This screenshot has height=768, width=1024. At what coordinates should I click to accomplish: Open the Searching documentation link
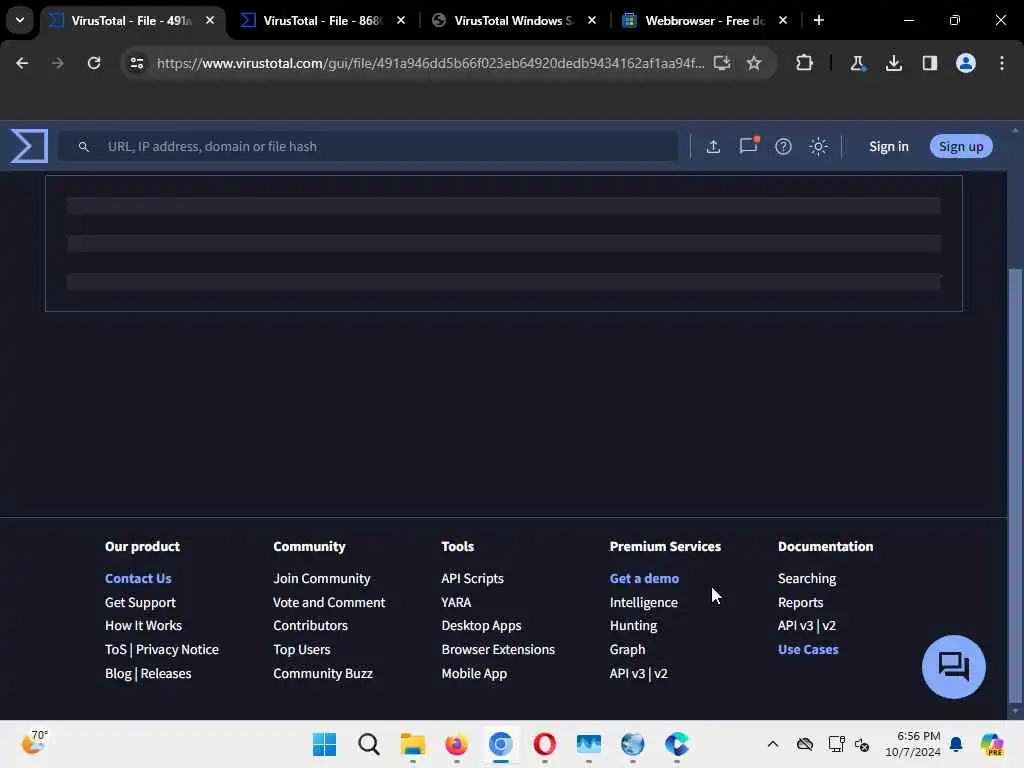(807, 578)
